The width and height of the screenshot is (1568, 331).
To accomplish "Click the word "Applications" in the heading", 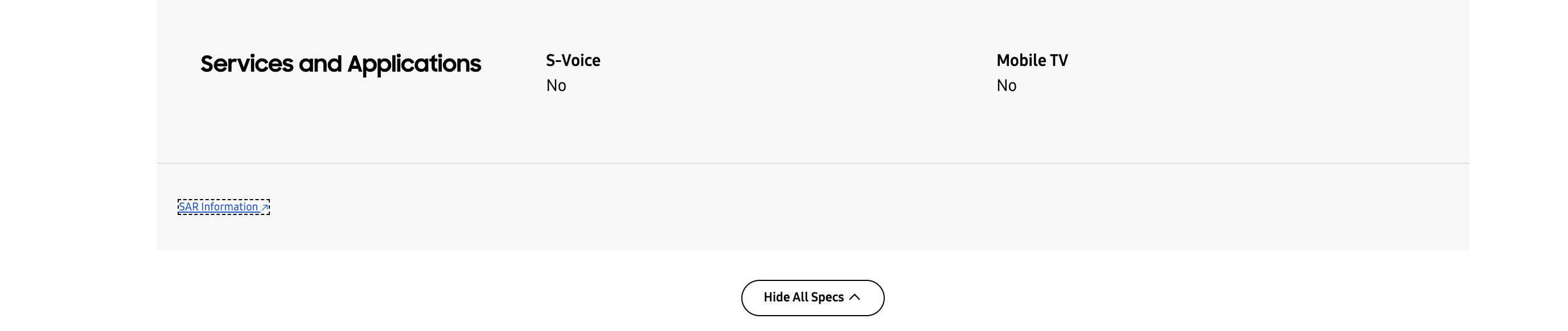I will (x=414, y=64).
